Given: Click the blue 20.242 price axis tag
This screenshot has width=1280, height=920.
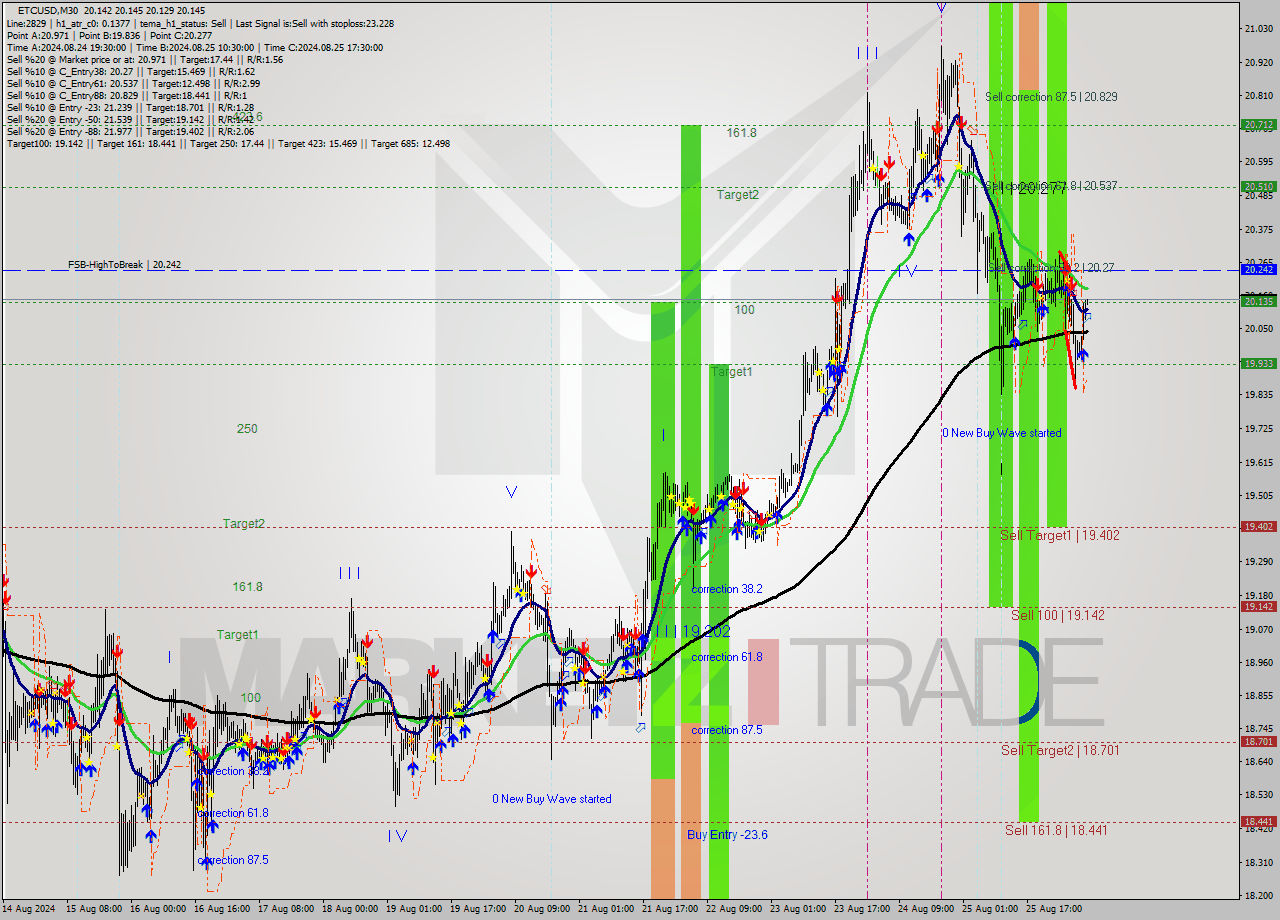Looking at the screenshot, I should [x=1258, y=270].
